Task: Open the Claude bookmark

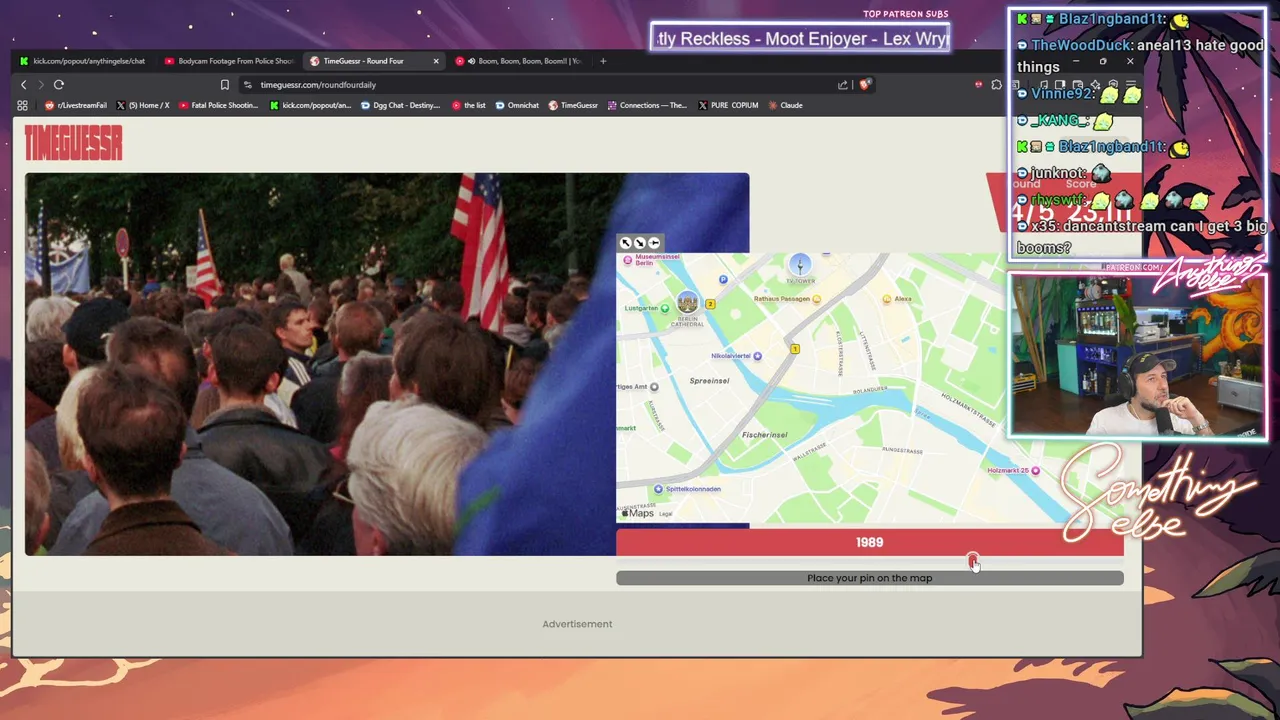Action: coord(786,105)
